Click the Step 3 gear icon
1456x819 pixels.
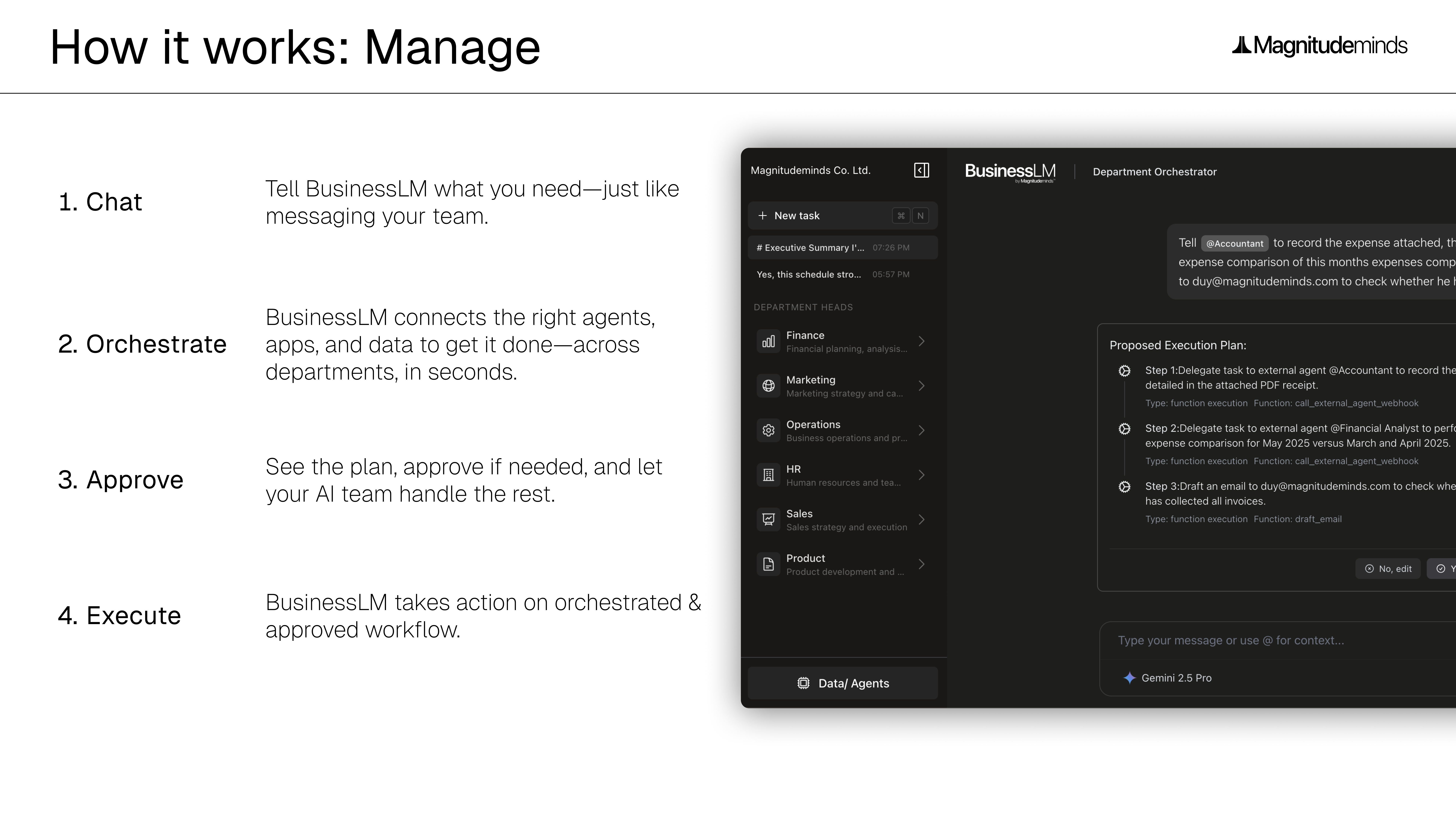pyautogui.click(x=1125, y=487)
